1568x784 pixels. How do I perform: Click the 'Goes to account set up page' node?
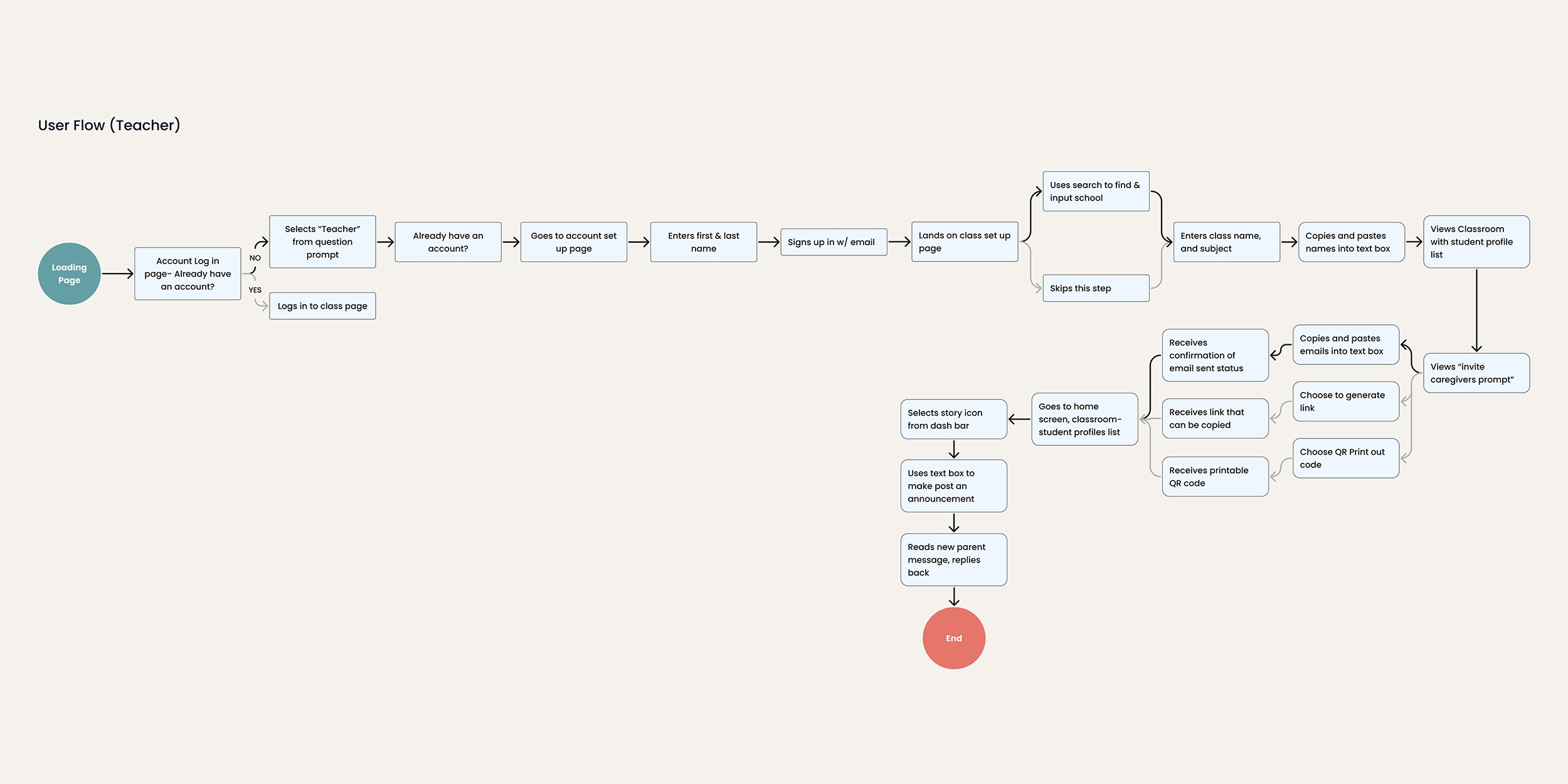[x=573, y=241]
